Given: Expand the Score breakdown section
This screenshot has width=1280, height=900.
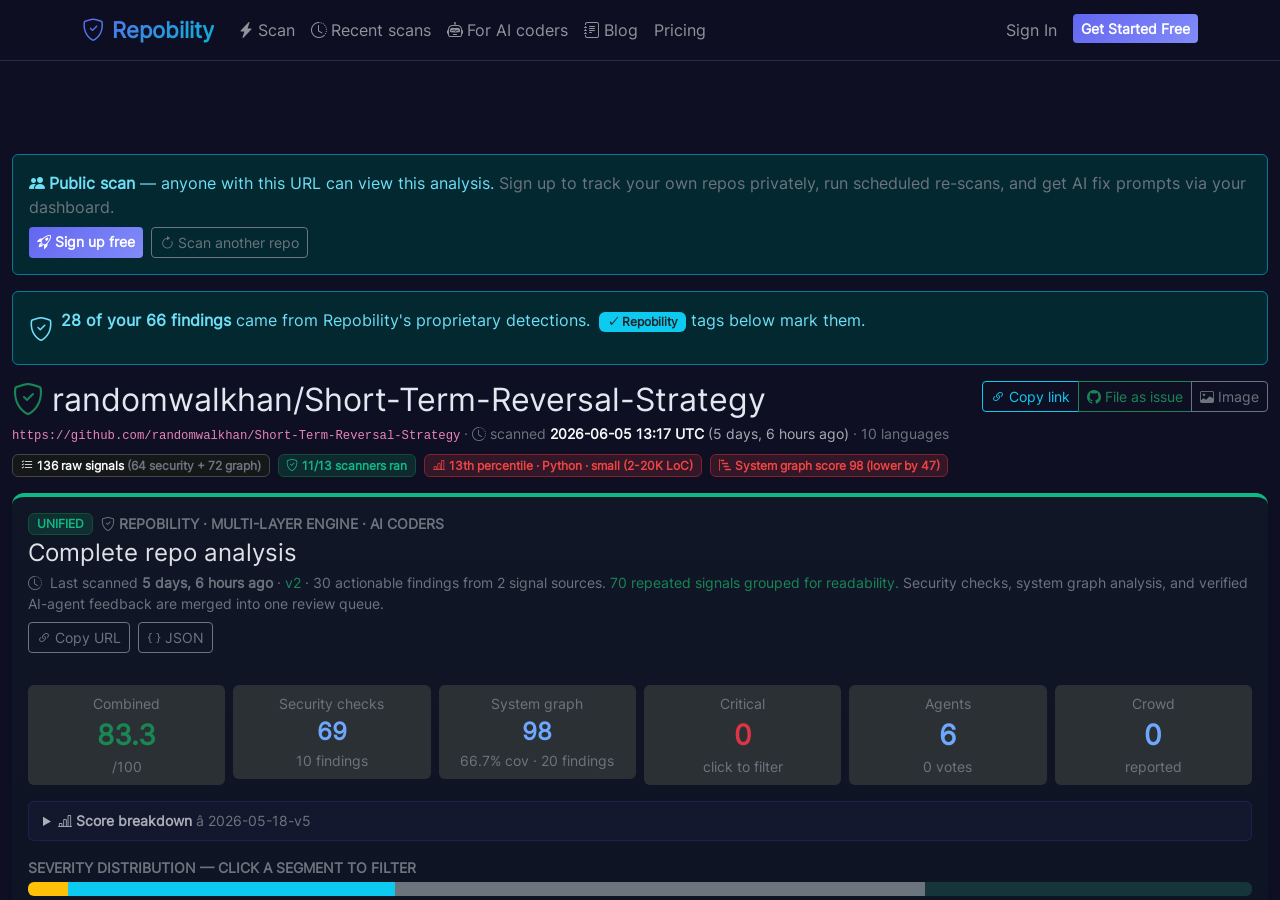Looking at the screenshot, I should coord(640,821).
